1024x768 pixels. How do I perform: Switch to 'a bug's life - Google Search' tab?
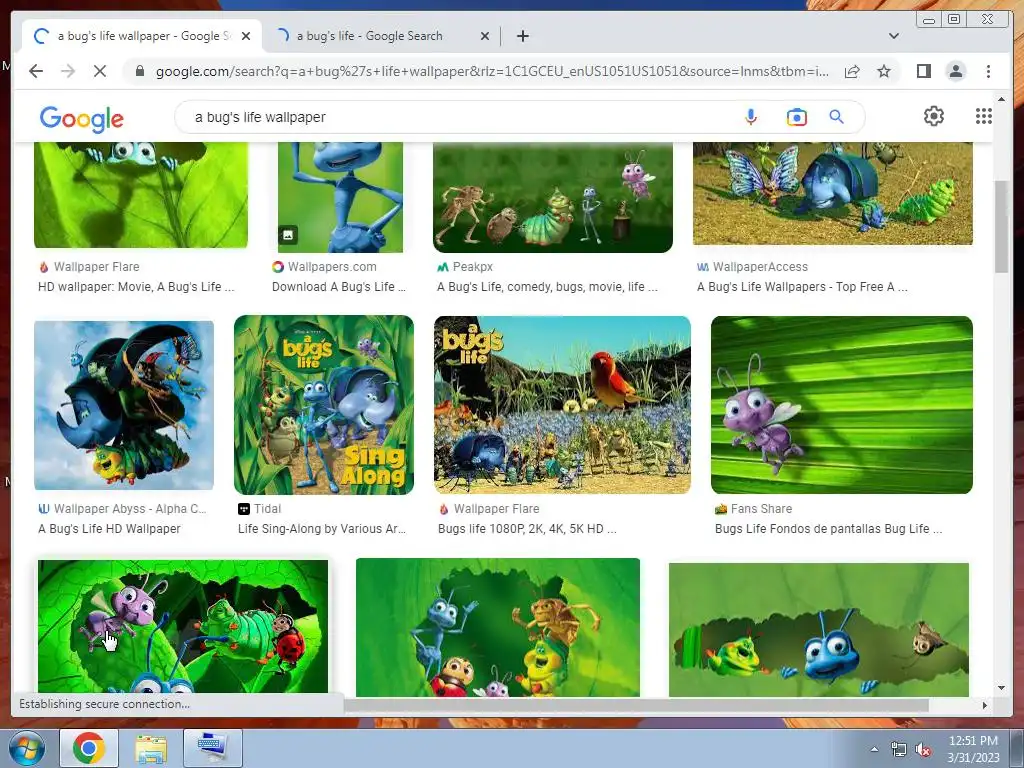[x=370, y=36]
